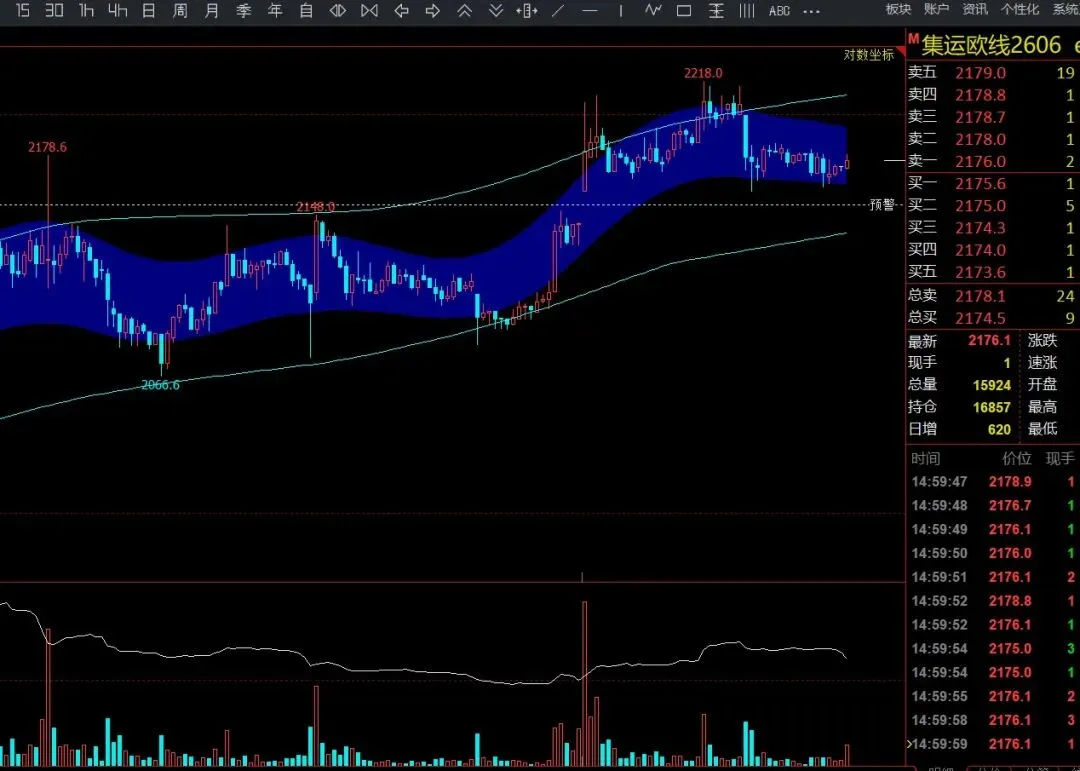Open the 资讯 menu

coord(975,9)
